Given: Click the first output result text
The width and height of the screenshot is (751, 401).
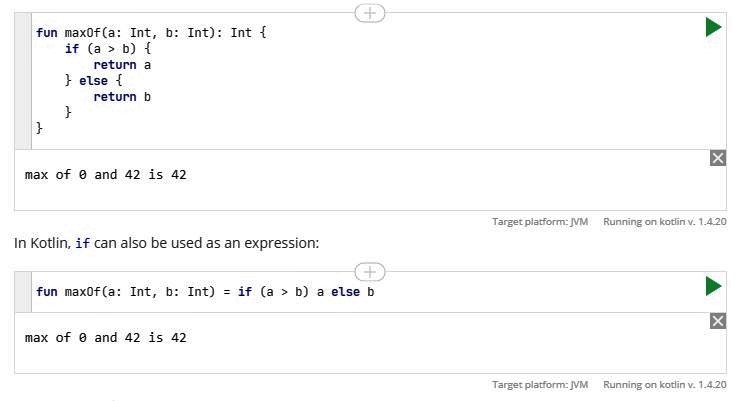Looking at the screenshot, I should pos(106,175).
